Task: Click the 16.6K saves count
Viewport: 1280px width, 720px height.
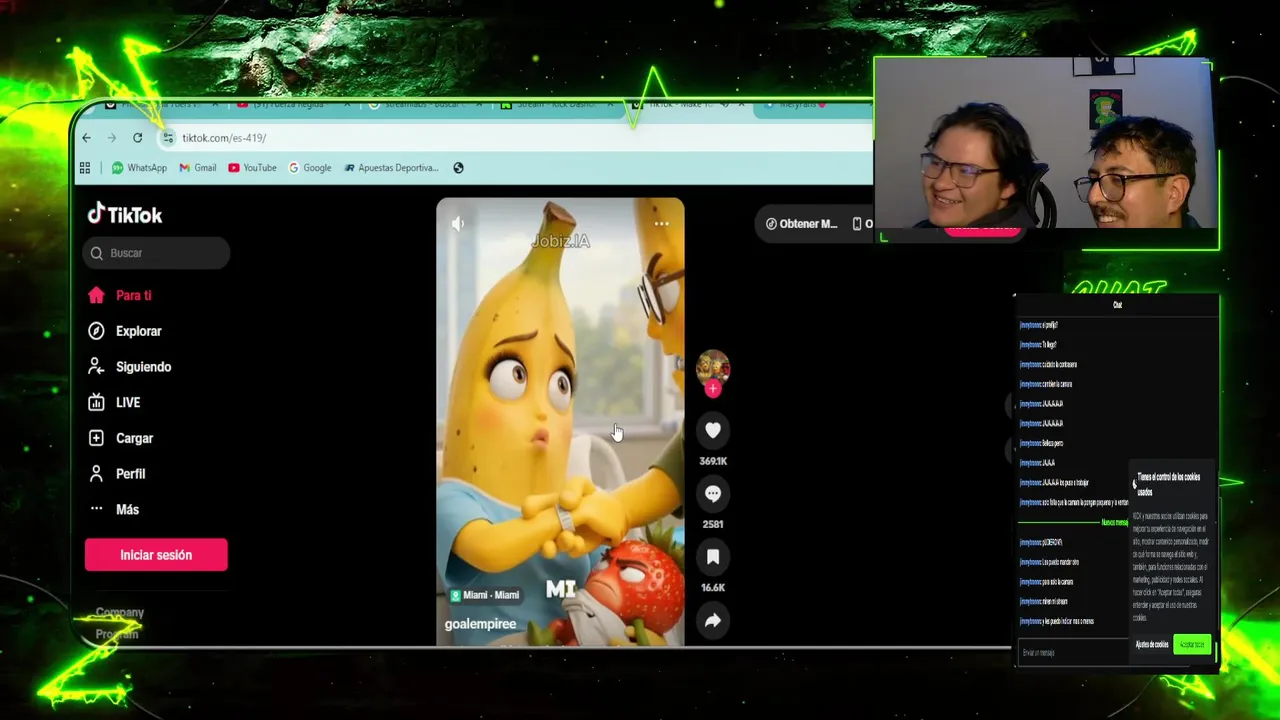Action: point(713,588)
